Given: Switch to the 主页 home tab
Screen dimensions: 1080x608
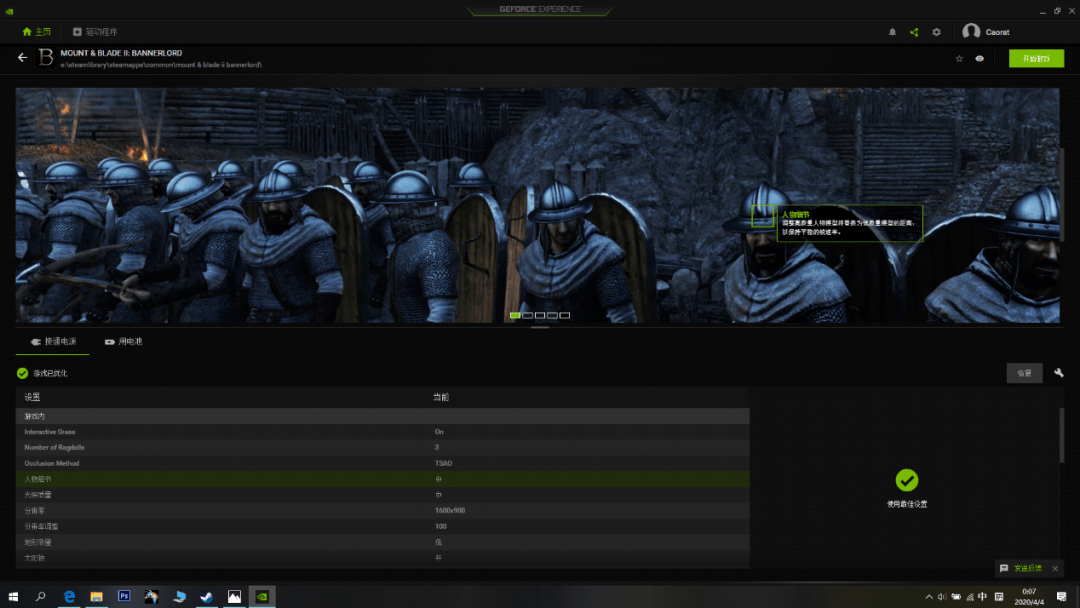Looking at the screenshot, I should [x=36, y=32].
